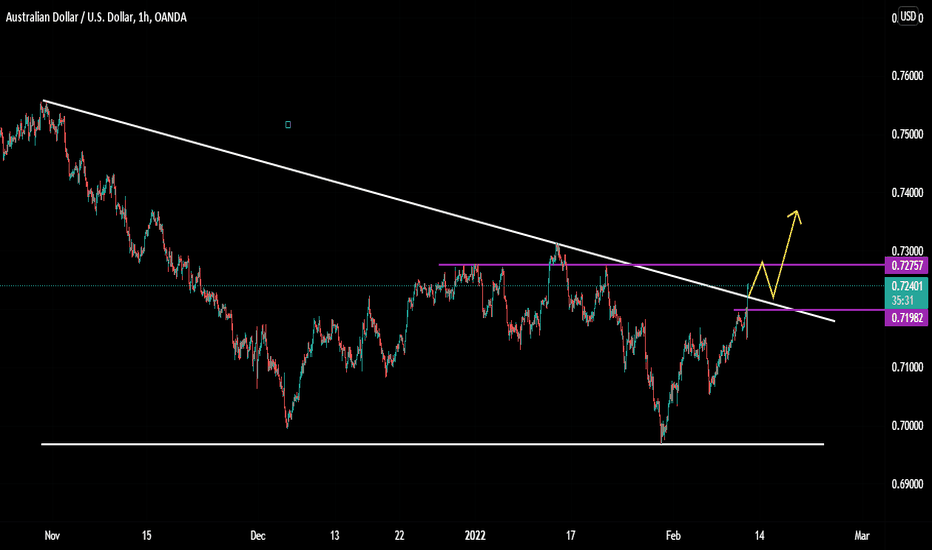Screen dimensions: 932x550
Task: Click the 0.69000 price axis value
Action: click(x=907, y=484)
